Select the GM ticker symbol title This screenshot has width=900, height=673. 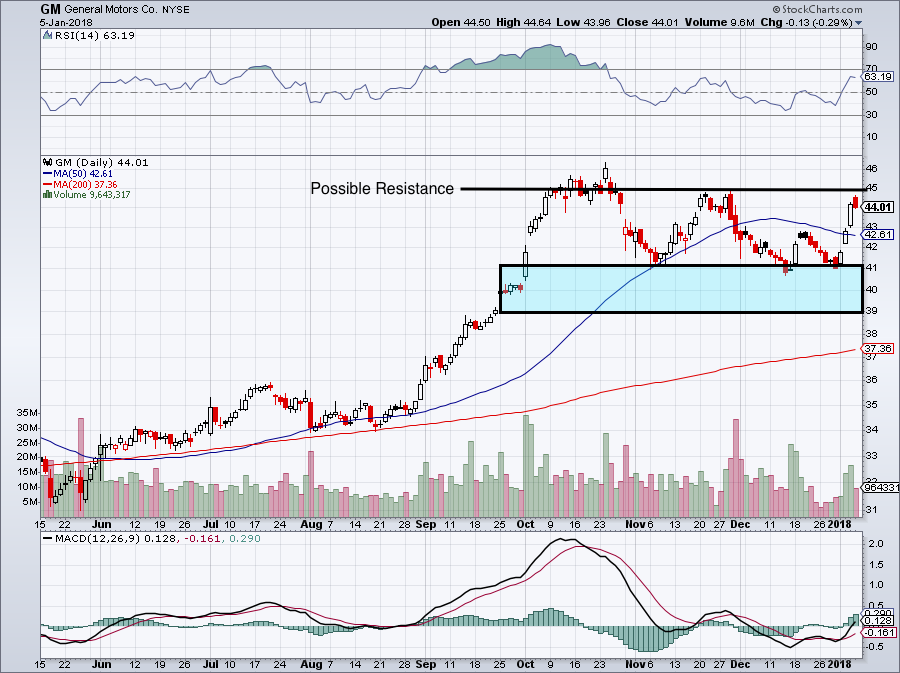(51, 9)
